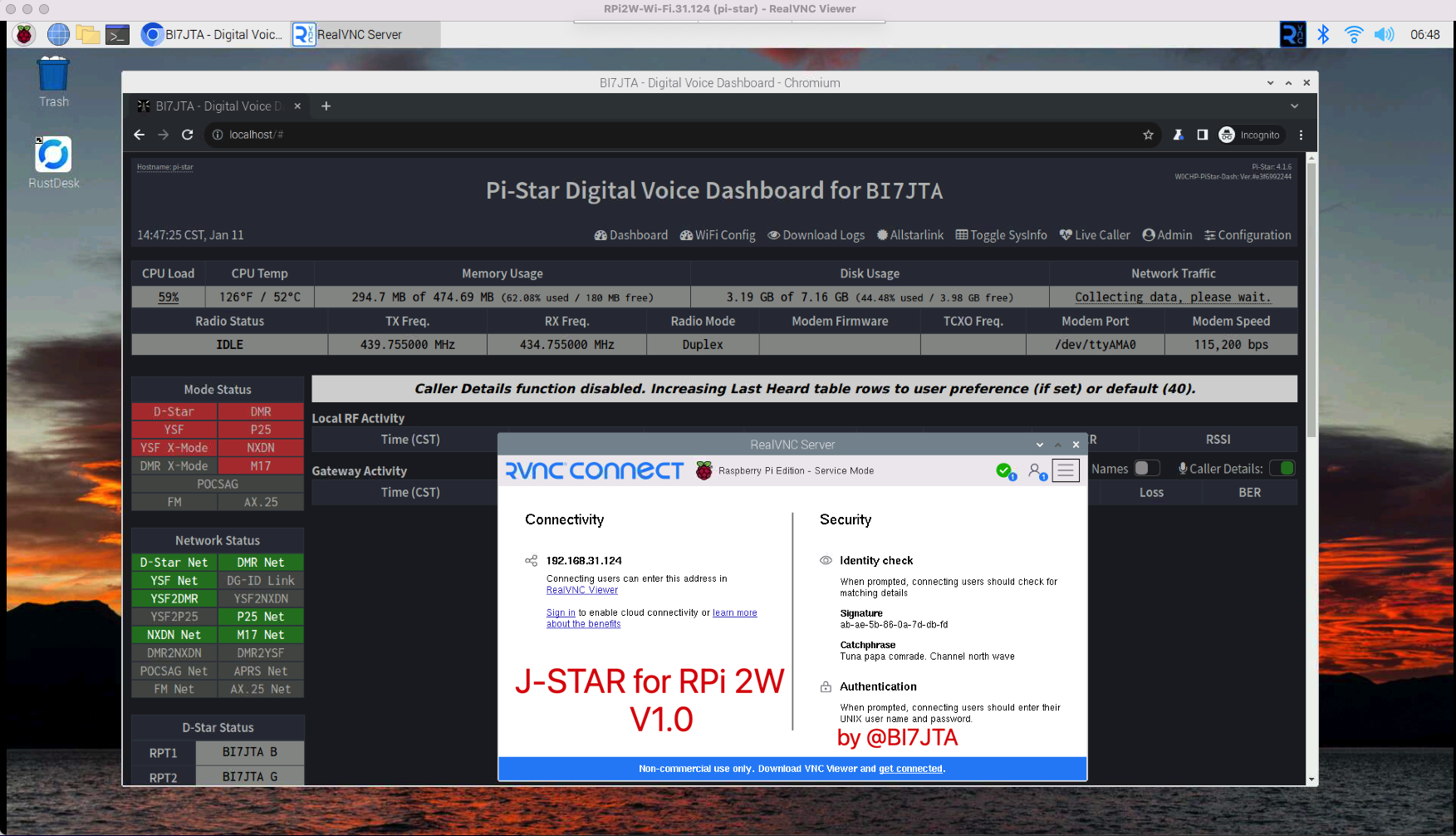Open the Raspberry Pi main menu
The height and width of the screenshot is (836, 1456).
[x=24, y=34]
